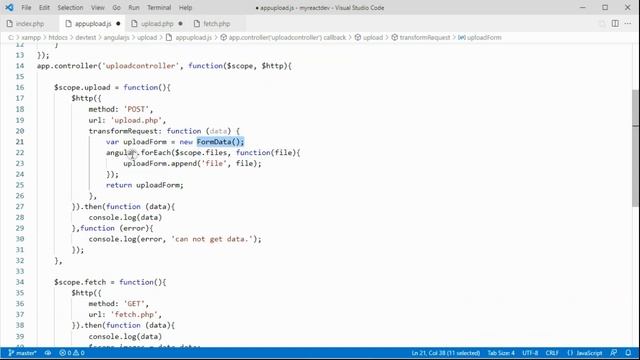This screenshot has width=640, height=360.
Task: Click line number 21 in the gutter
Action: (20, 142)
